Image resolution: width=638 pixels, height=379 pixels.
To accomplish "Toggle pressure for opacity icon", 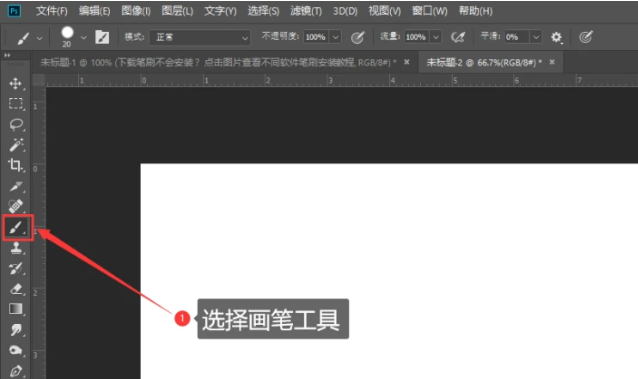I will click(x=357, y=37).
